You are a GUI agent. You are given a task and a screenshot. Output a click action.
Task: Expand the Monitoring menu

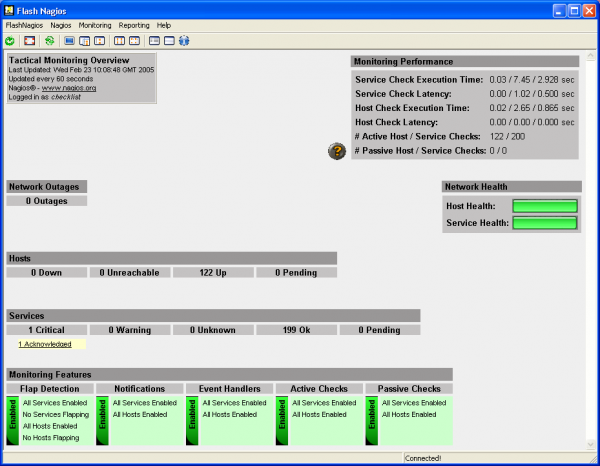pos(95,24)
